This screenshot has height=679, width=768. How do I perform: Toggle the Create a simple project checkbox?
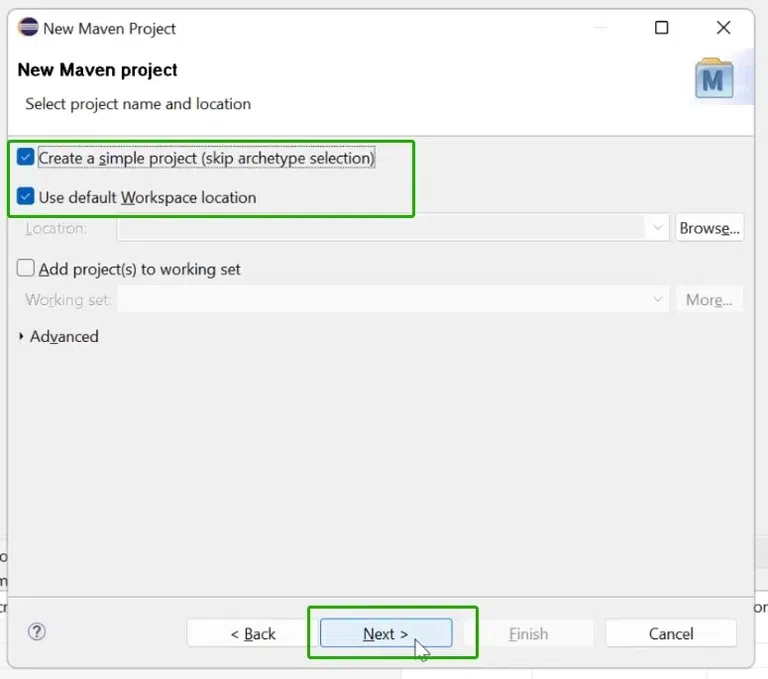click(26, 157)
